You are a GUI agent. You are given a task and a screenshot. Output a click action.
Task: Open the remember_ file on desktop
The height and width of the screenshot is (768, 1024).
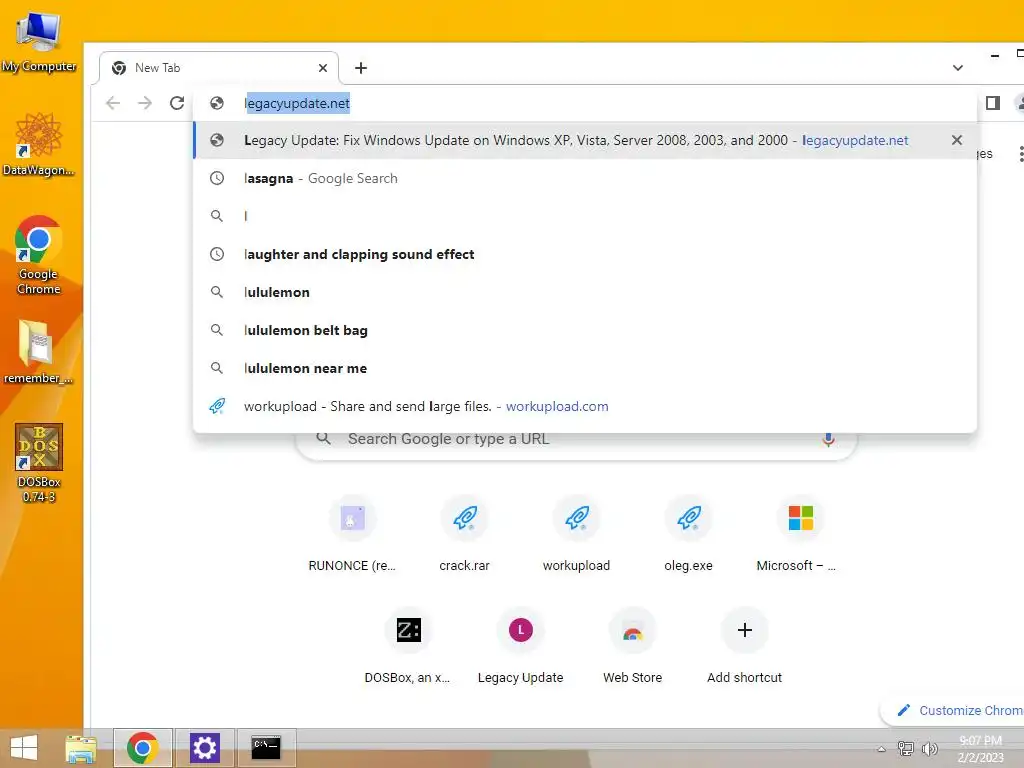tap(37, 352)
